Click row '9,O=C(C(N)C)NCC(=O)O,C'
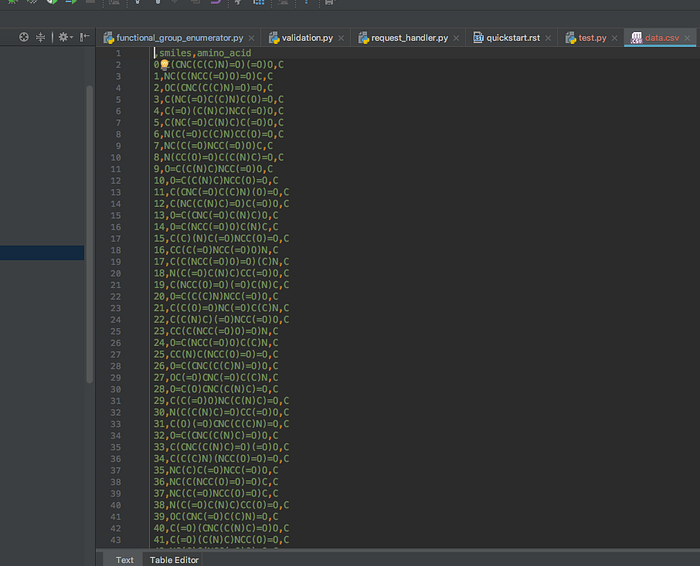Image resolution: width=700 pixels, height=566 pixels. [x=213, y=169]
